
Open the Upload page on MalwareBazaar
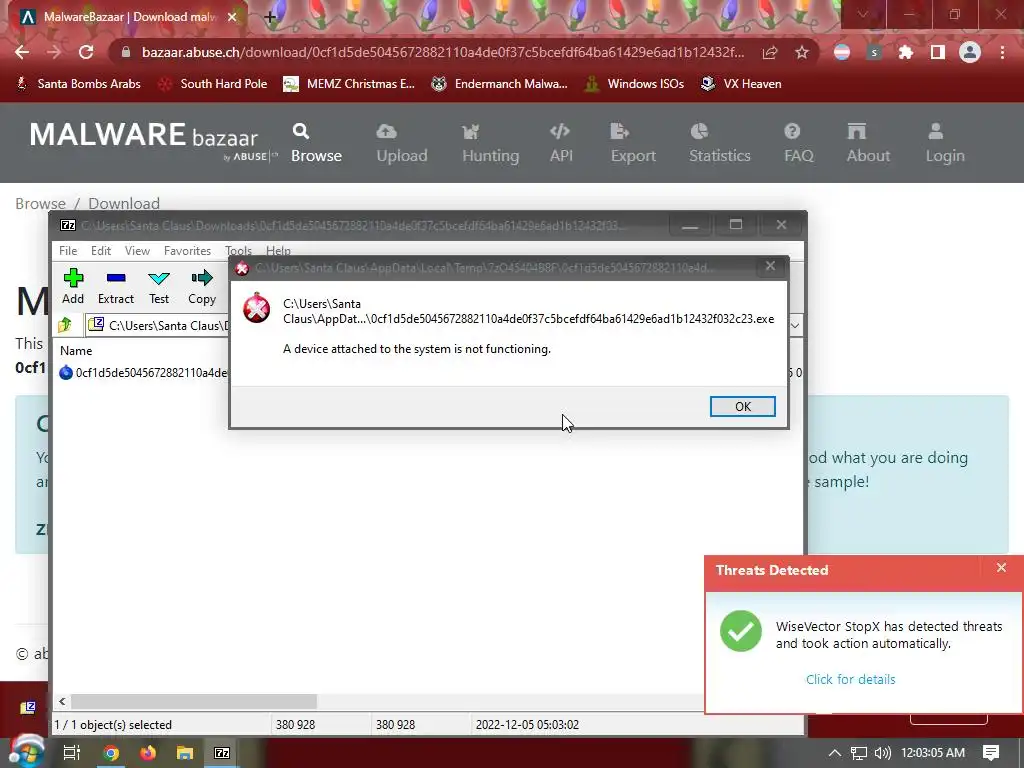(x=402, y=143)
